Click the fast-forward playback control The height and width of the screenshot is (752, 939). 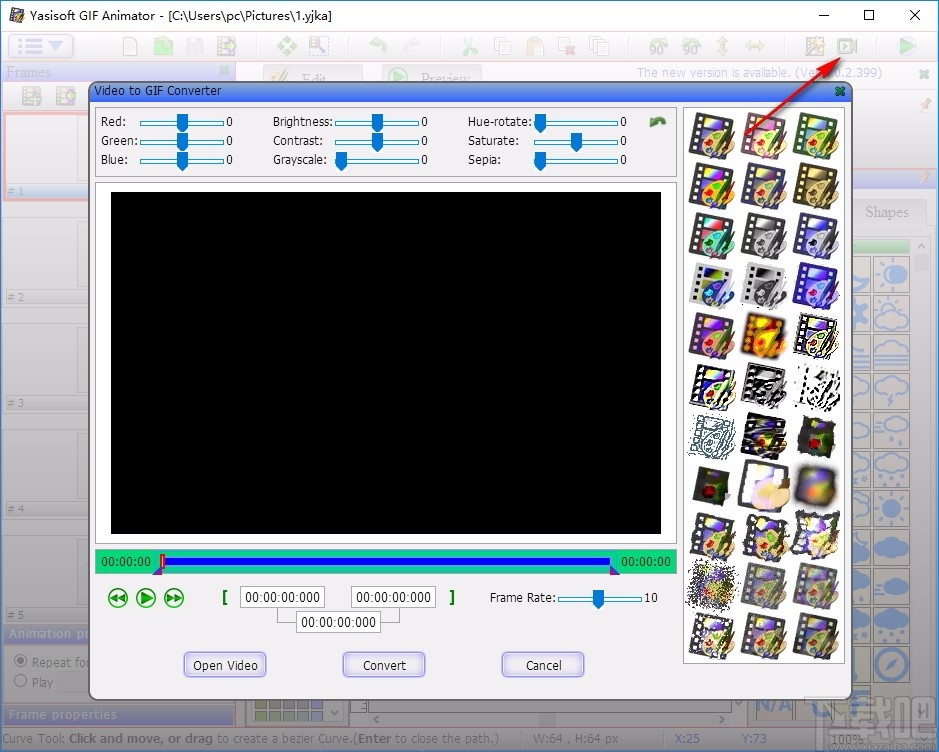173,597
